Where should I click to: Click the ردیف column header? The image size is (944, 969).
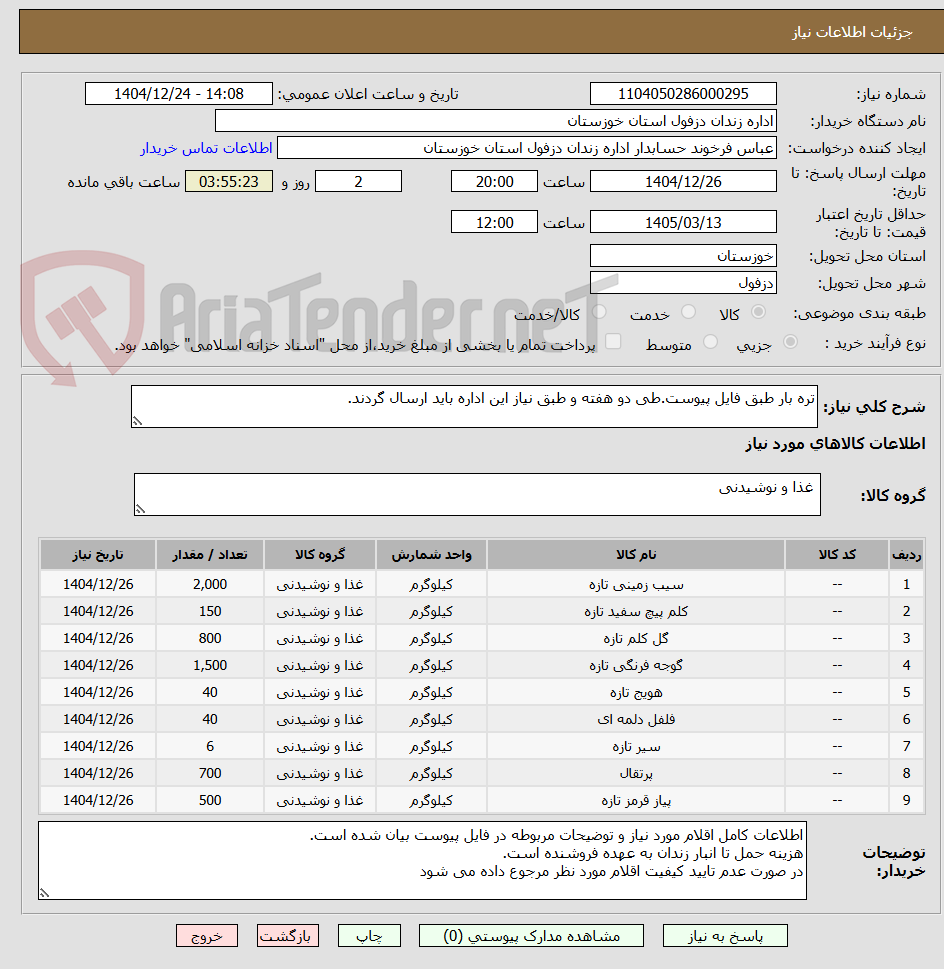906,554
